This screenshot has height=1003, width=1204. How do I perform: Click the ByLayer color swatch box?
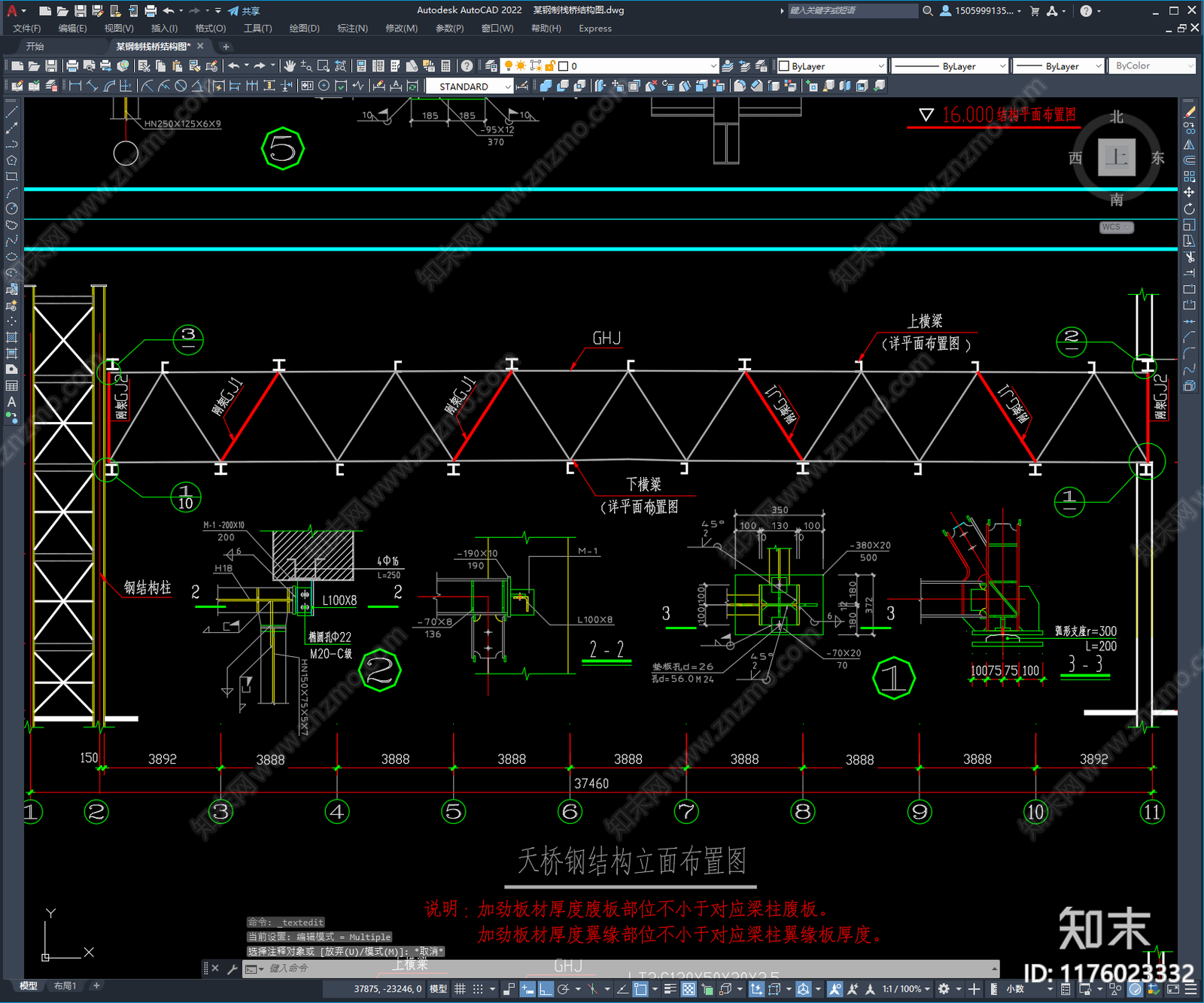pos(784,66)
